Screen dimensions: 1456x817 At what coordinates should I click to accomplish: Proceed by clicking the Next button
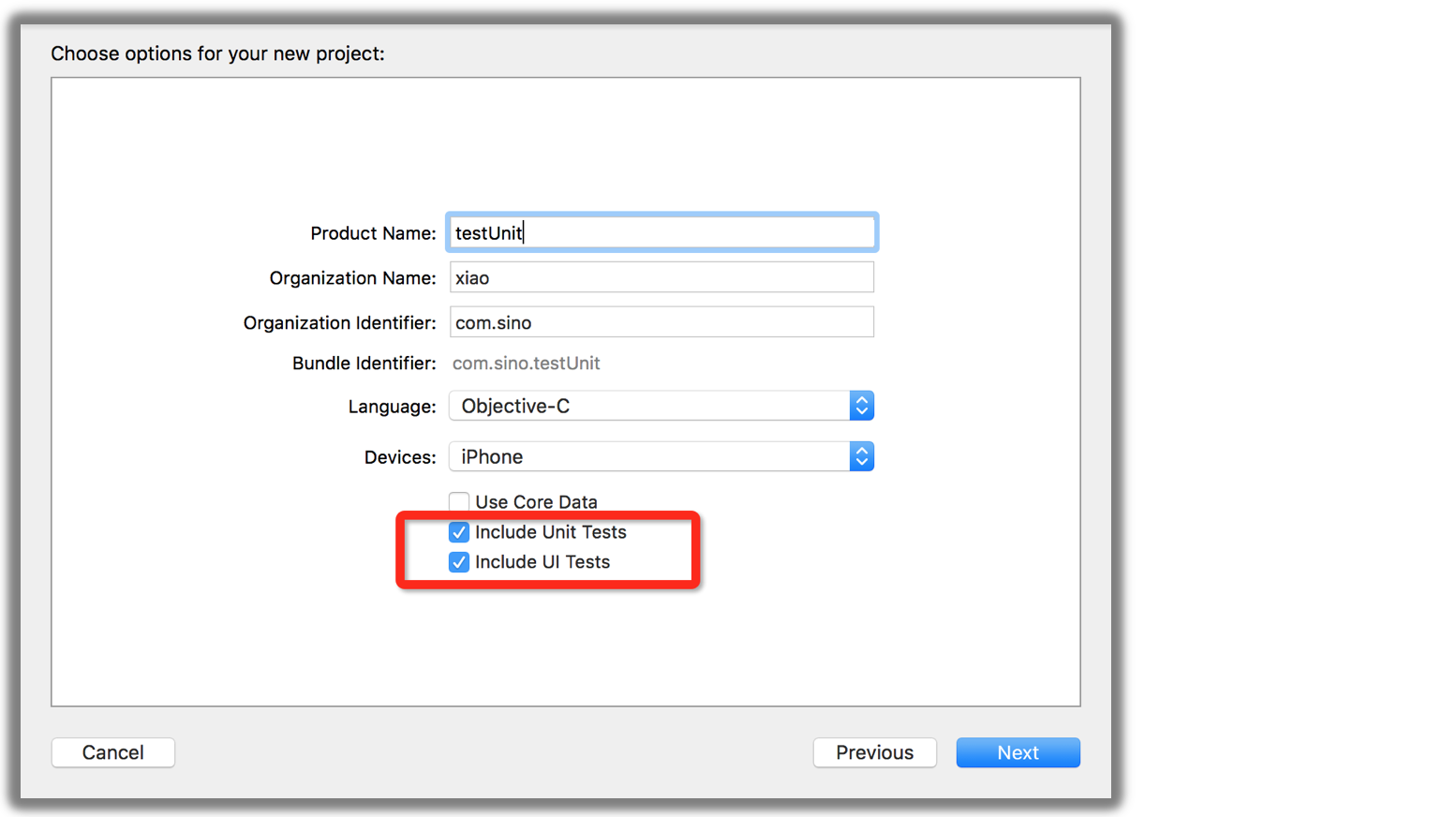pos(1018,752)
